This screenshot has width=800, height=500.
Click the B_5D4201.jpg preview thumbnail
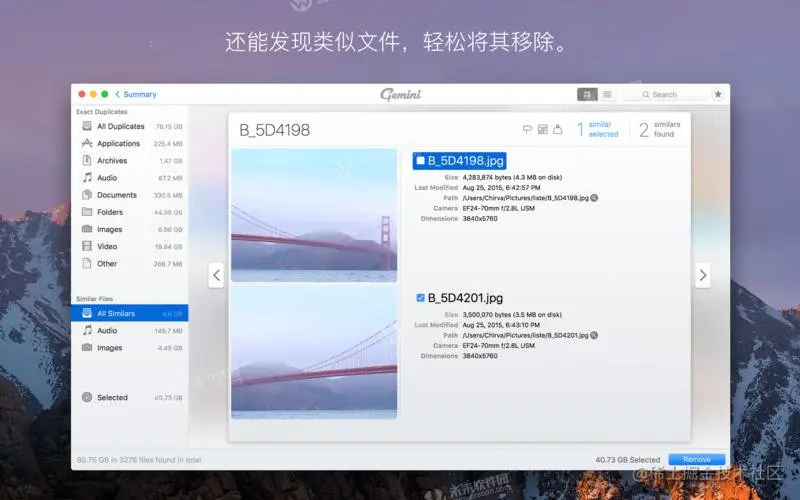click(x=314, y=353)
